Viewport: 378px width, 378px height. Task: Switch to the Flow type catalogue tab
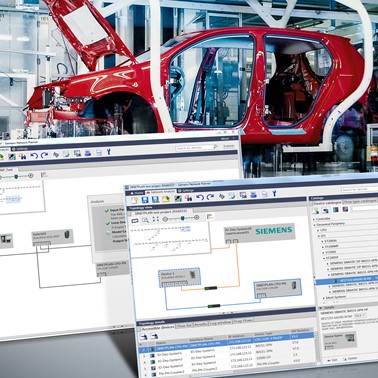pyautogui.click(x=359, y=202)
